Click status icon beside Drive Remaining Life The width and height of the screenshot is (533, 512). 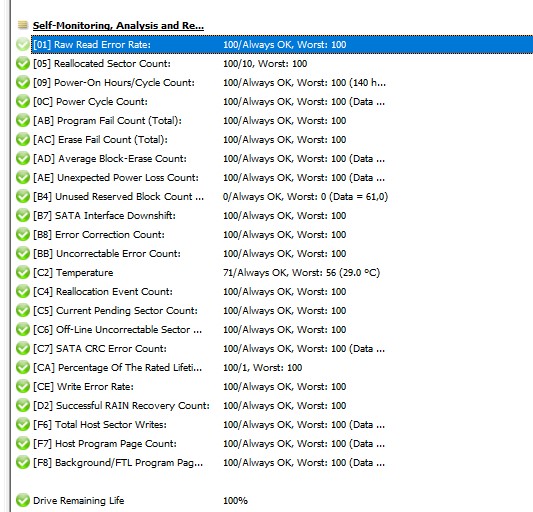point(23,500)
